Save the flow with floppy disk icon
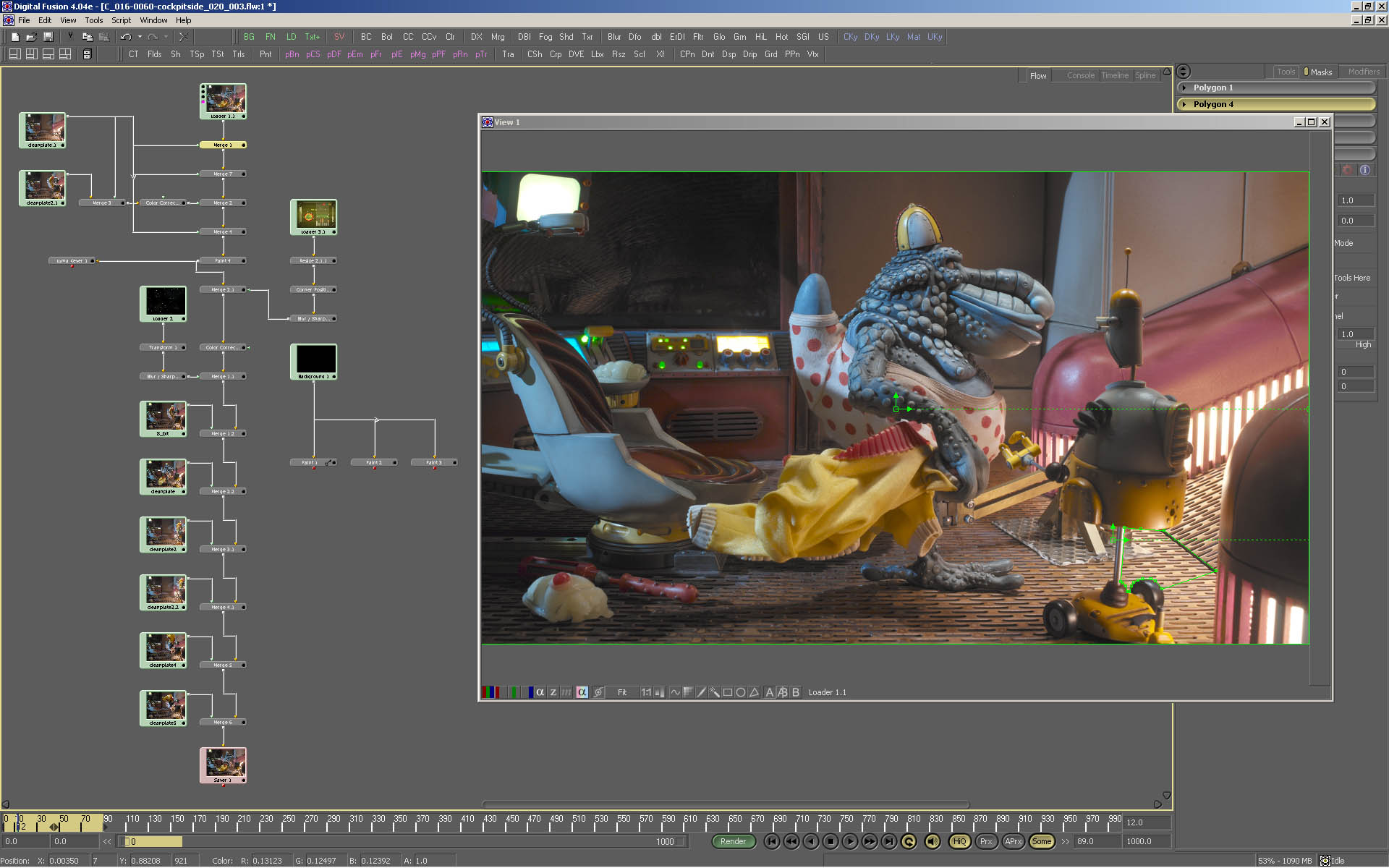 [x=48, y=37]
